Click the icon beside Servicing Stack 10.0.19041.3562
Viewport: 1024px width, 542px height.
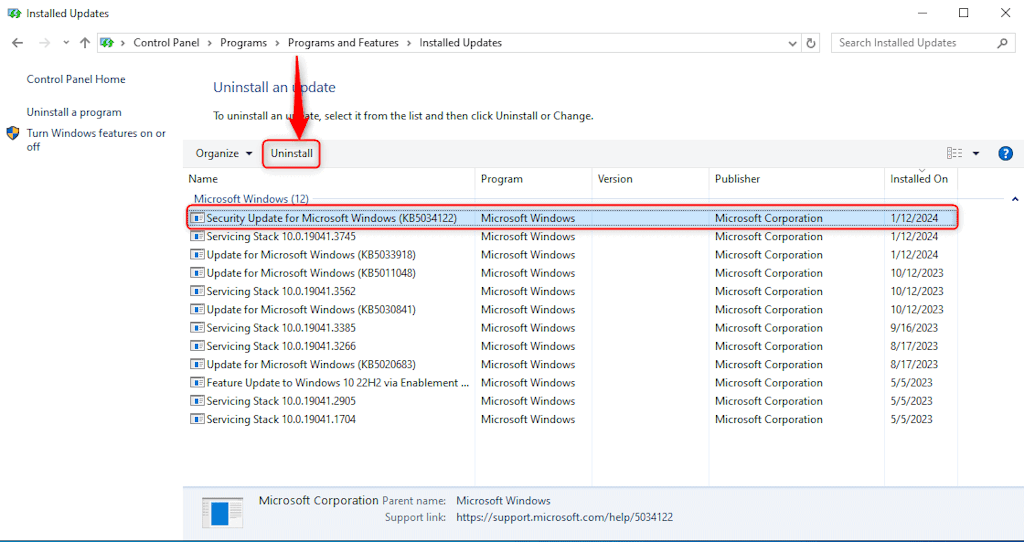197,291
